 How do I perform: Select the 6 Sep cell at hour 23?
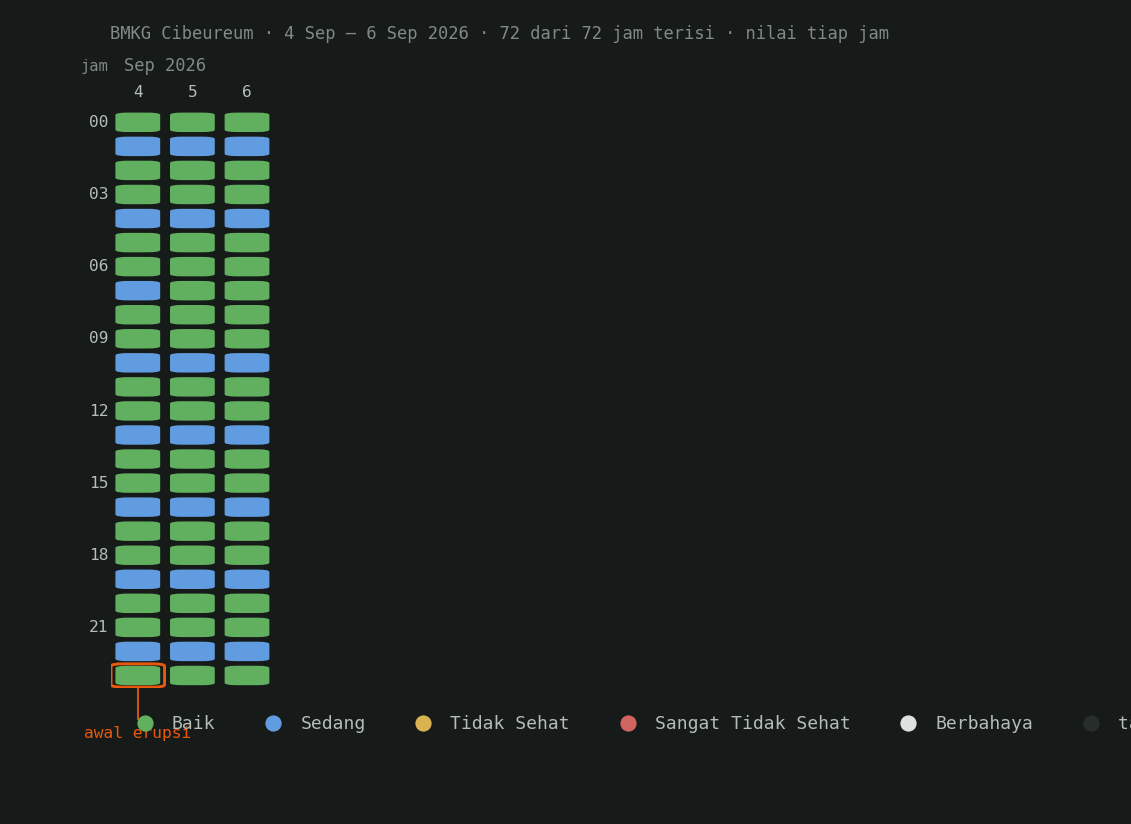coord(247,675)
